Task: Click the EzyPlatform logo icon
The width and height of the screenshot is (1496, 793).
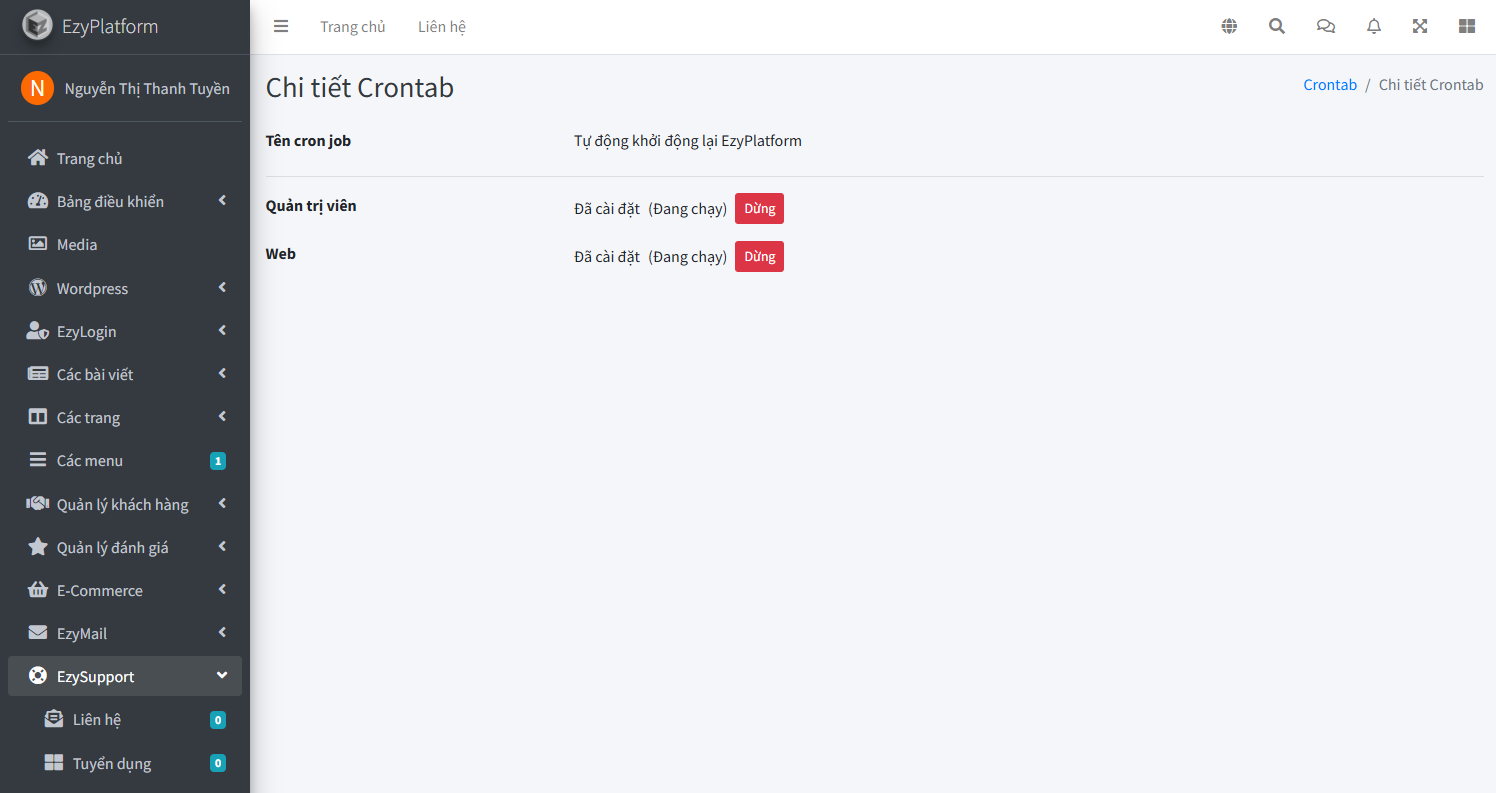Action: click(x=37, y=25)
